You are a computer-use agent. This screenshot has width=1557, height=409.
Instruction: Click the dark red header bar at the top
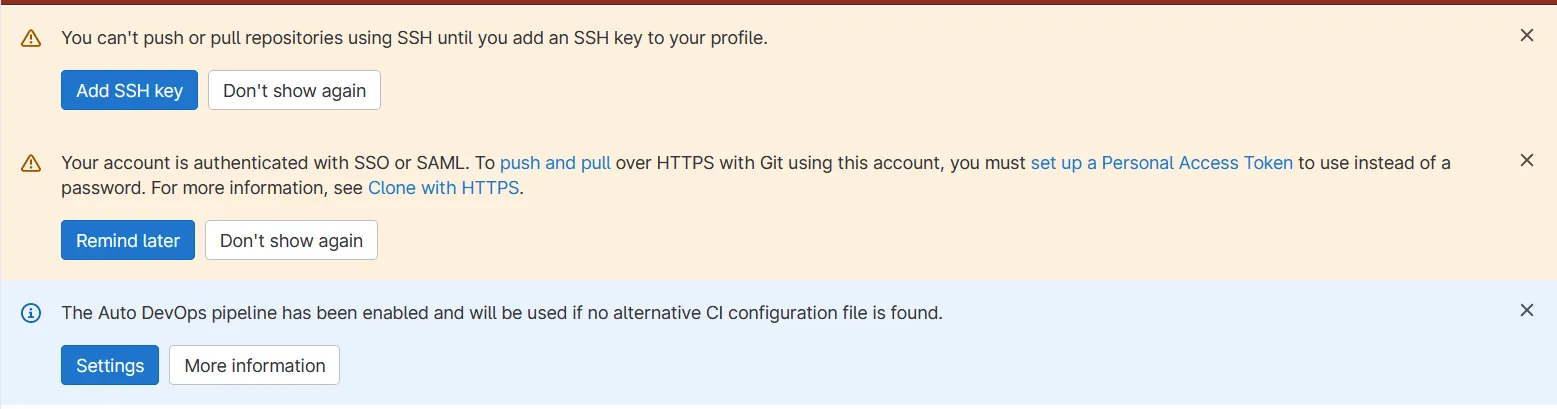tap(778, 2)
